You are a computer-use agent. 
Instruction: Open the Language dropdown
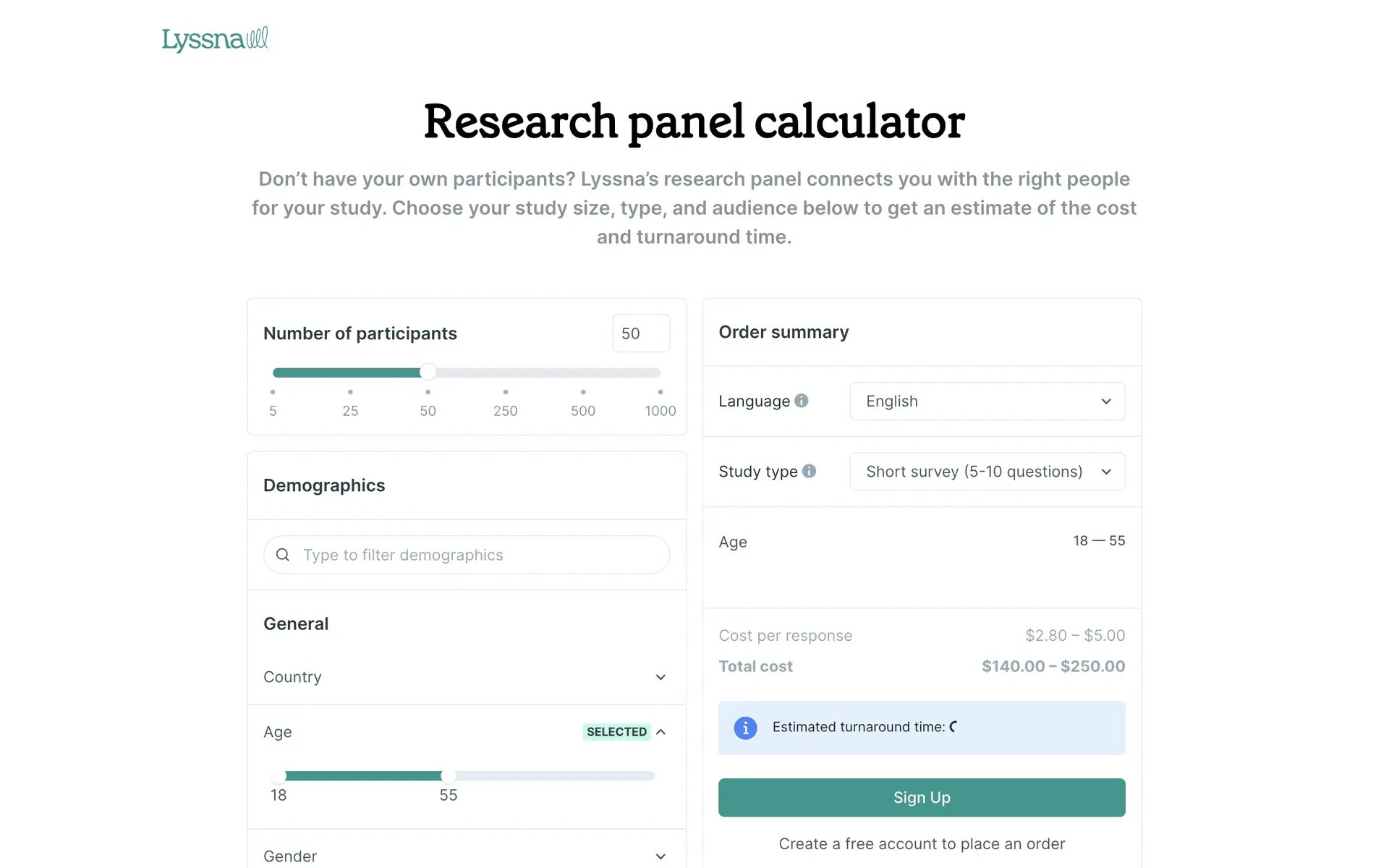[987, 401]
